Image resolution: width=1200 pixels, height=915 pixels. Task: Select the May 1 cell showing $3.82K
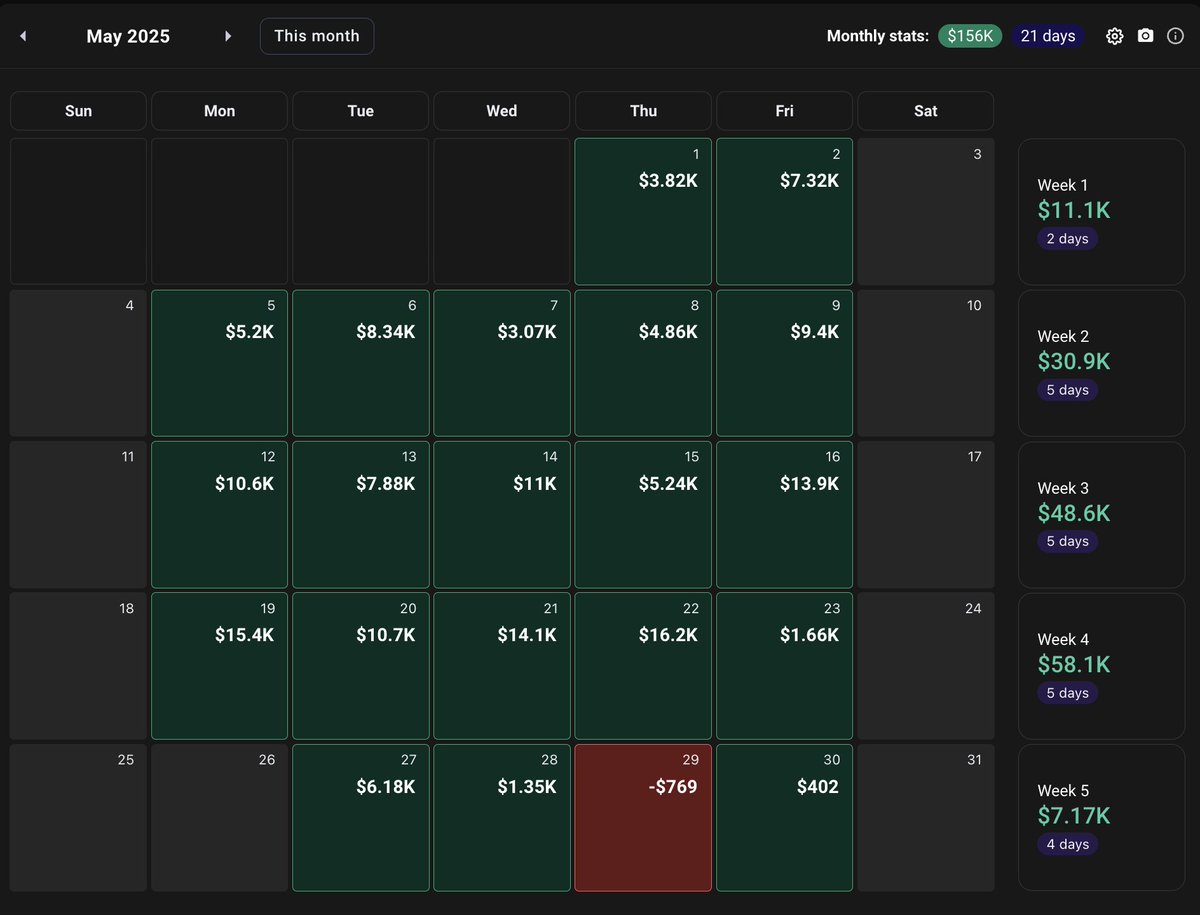(643, 211)
